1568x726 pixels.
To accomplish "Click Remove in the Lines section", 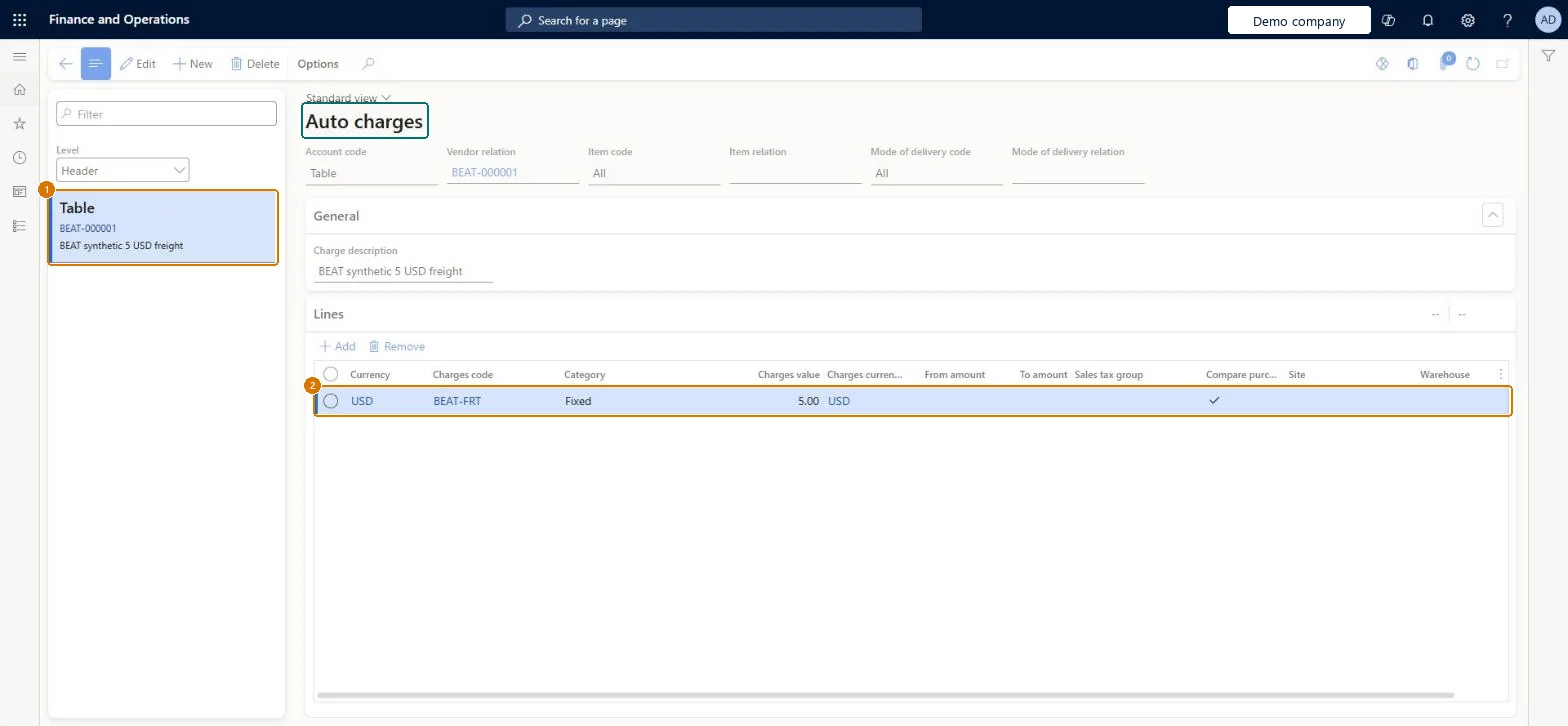I will [397, 346].
